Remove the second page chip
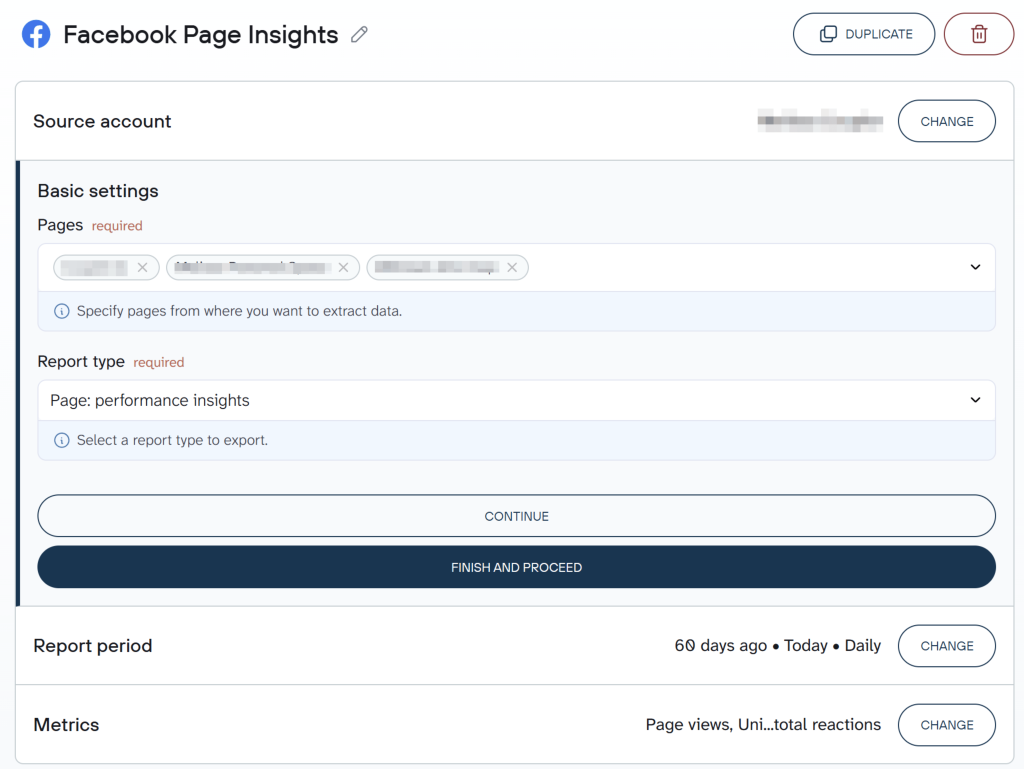Image resolution: width=1024 pixels, height=769 pixels. coord(344,268)
